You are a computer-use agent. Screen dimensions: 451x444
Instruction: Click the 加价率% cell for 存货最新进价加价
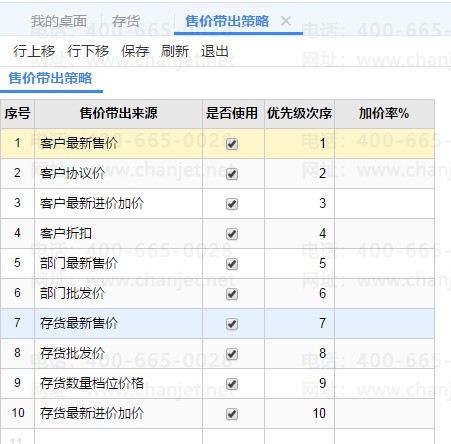coord(384,413)
